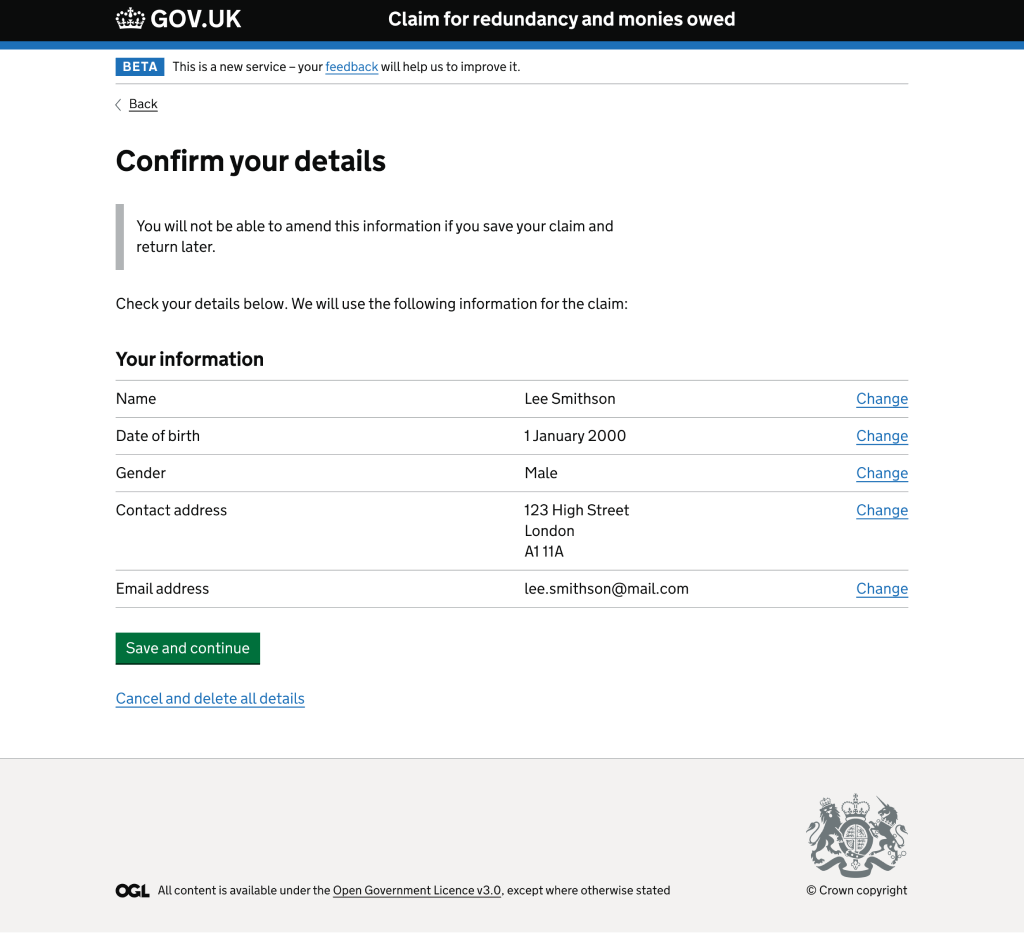1024x933 pixels.
Task: Open the © Crown copyright link
Action: click(x=857, y=891)
